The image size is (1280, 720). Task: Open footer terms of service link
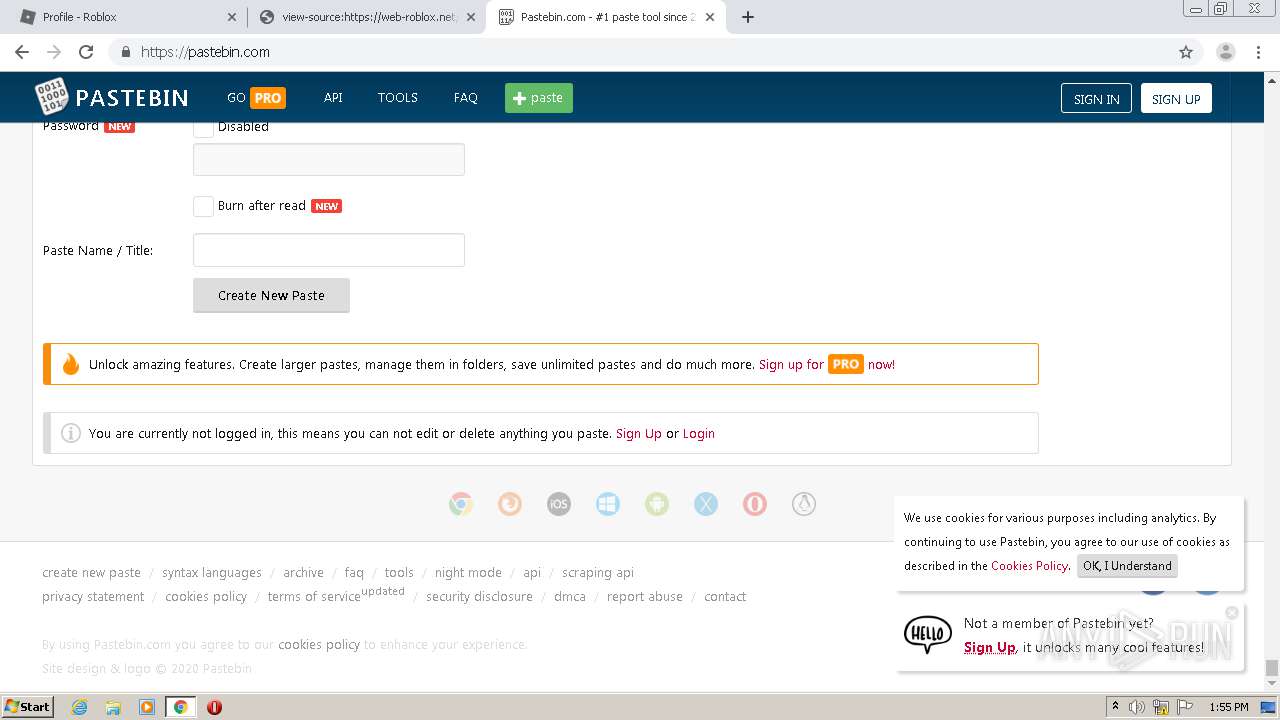314,597
